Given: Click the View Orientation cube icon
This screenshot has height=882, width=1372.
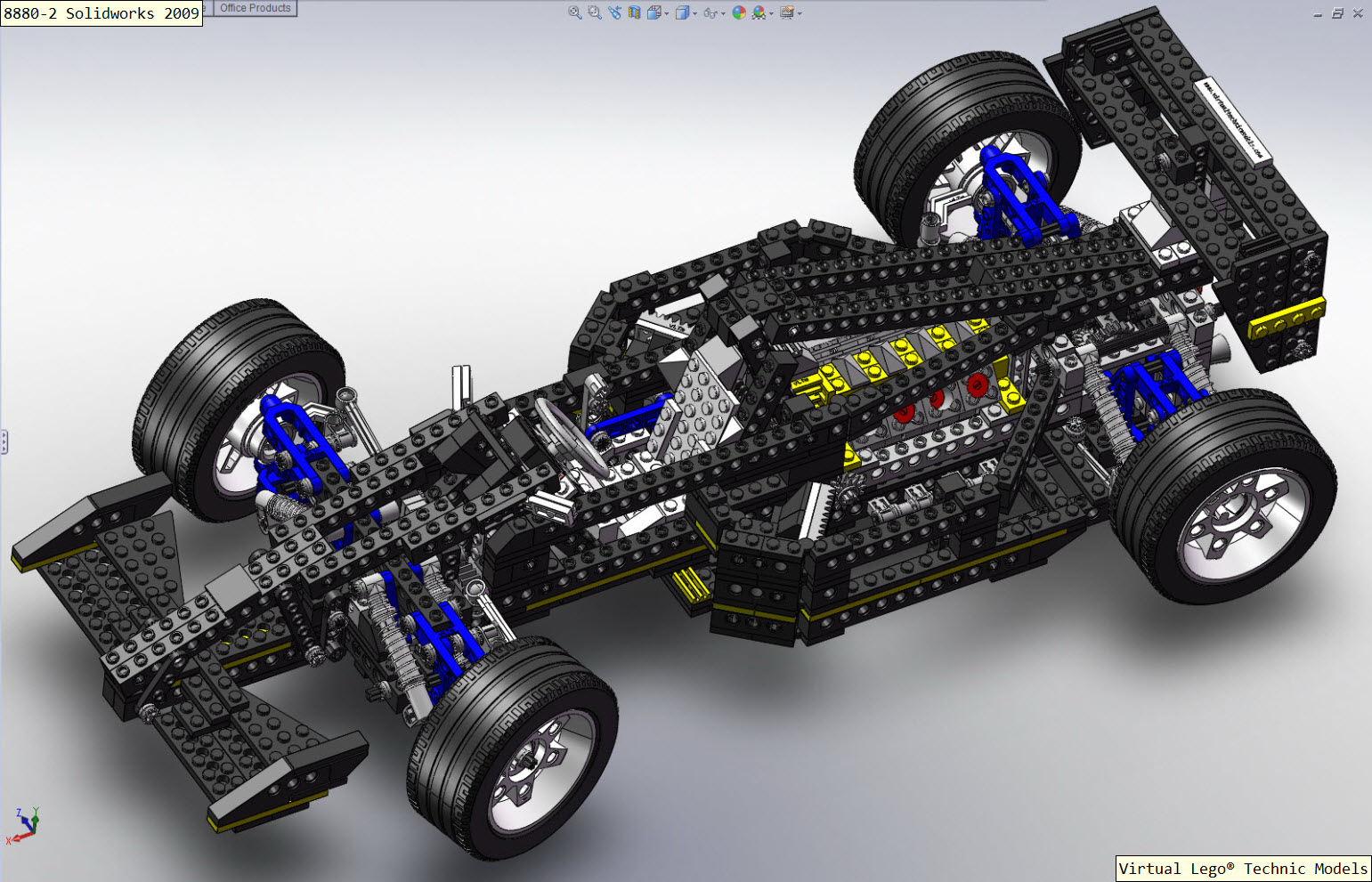Looking at the screenshot, I should (x=654, y=12).
